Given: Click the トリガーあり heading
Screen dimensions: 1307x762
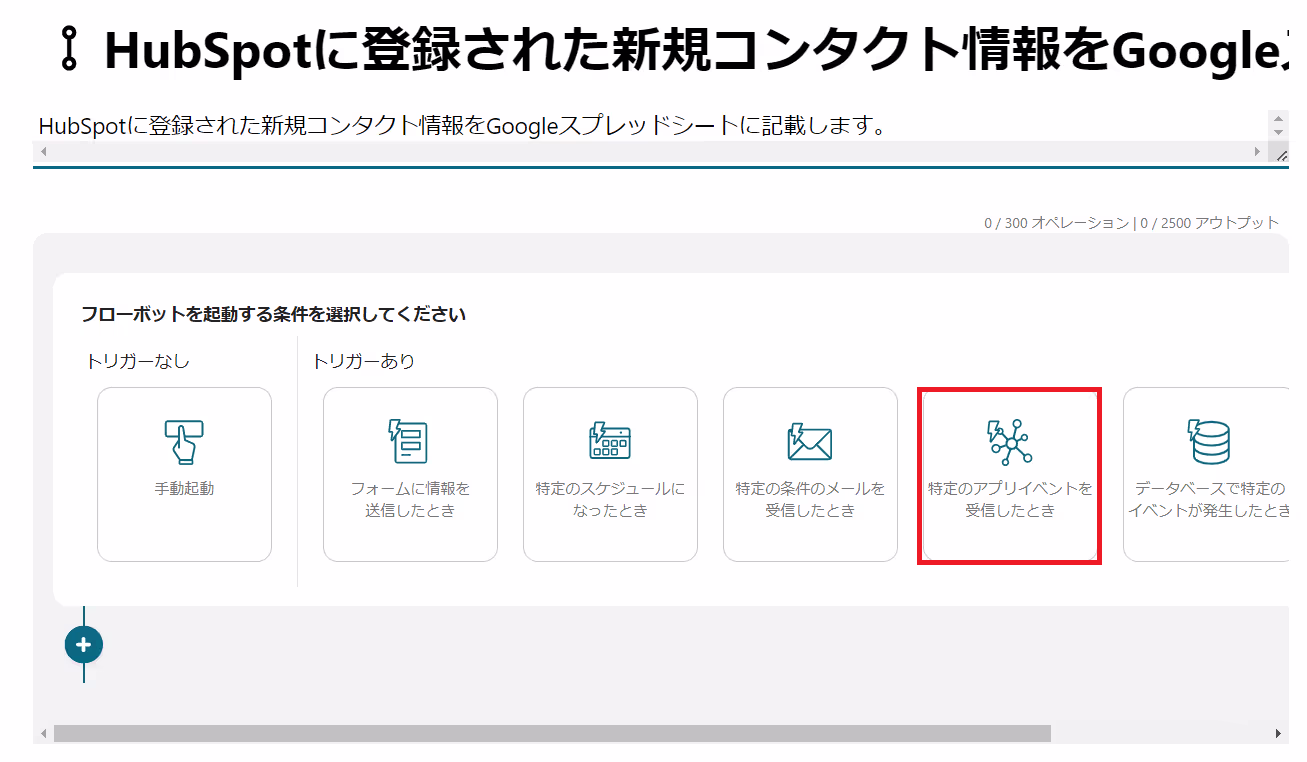Looking at the screenshot, I should click(x=363, y=361).
